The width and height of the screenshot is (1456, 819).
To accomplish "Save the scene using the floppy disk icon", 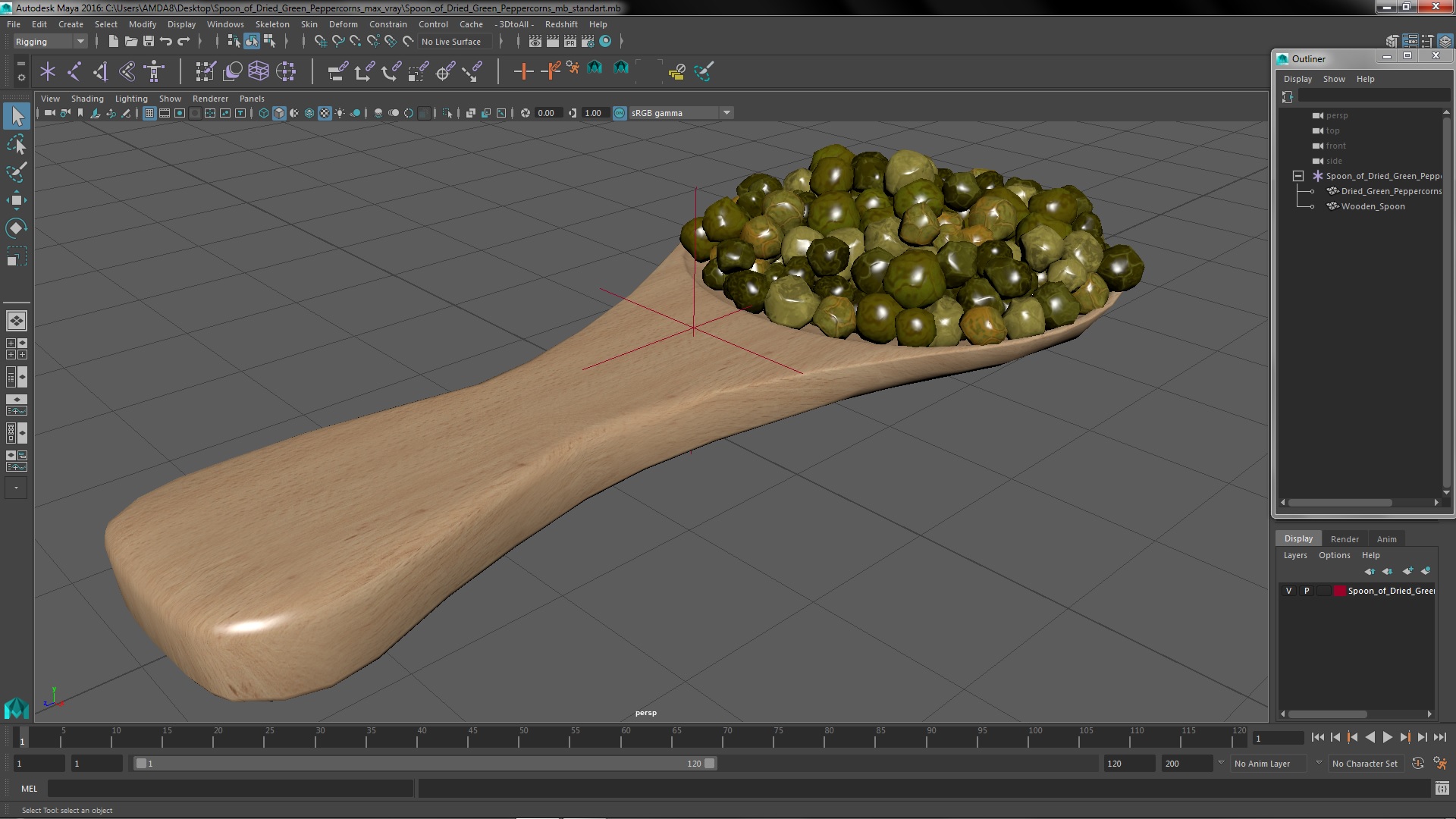I will tap(149, 42).
